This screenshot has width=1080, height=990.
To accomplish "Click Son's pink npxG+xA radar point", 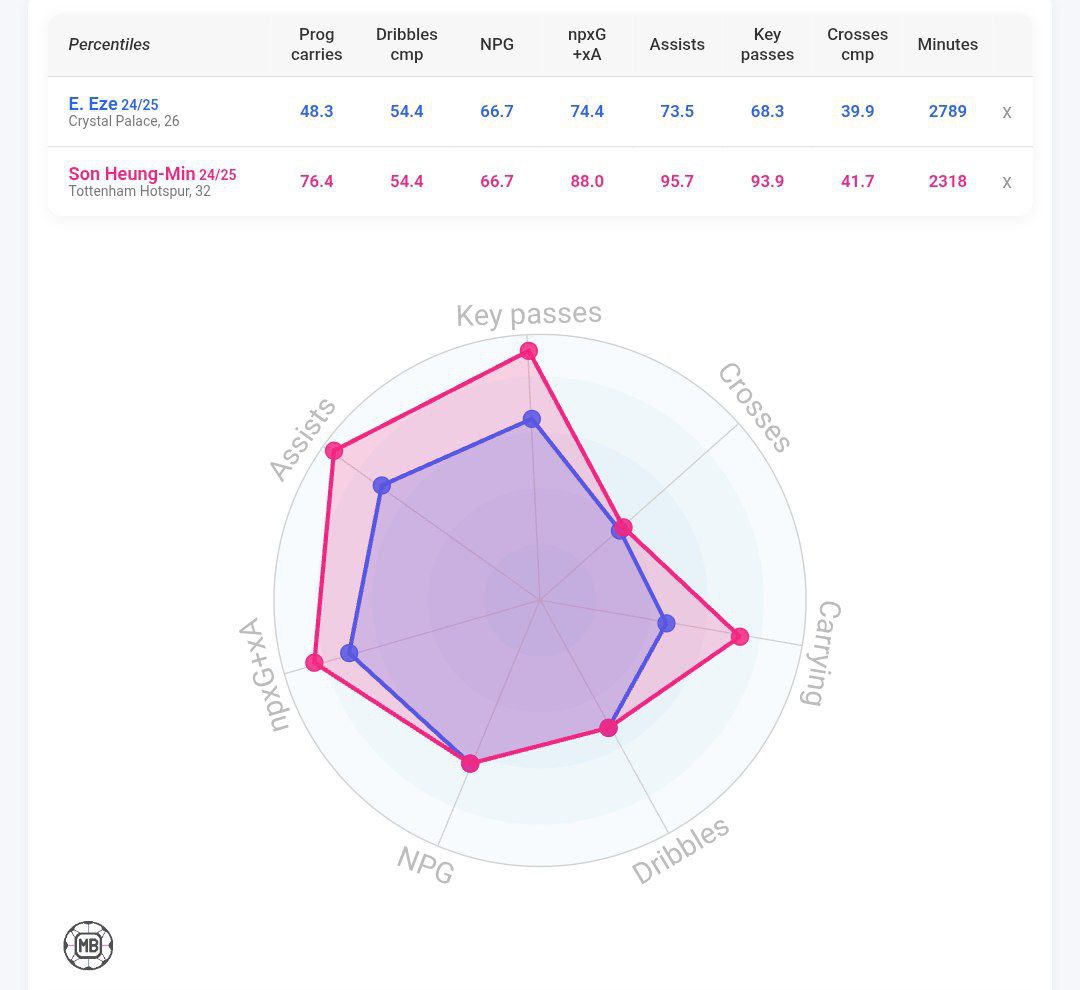I will (314, 663).
